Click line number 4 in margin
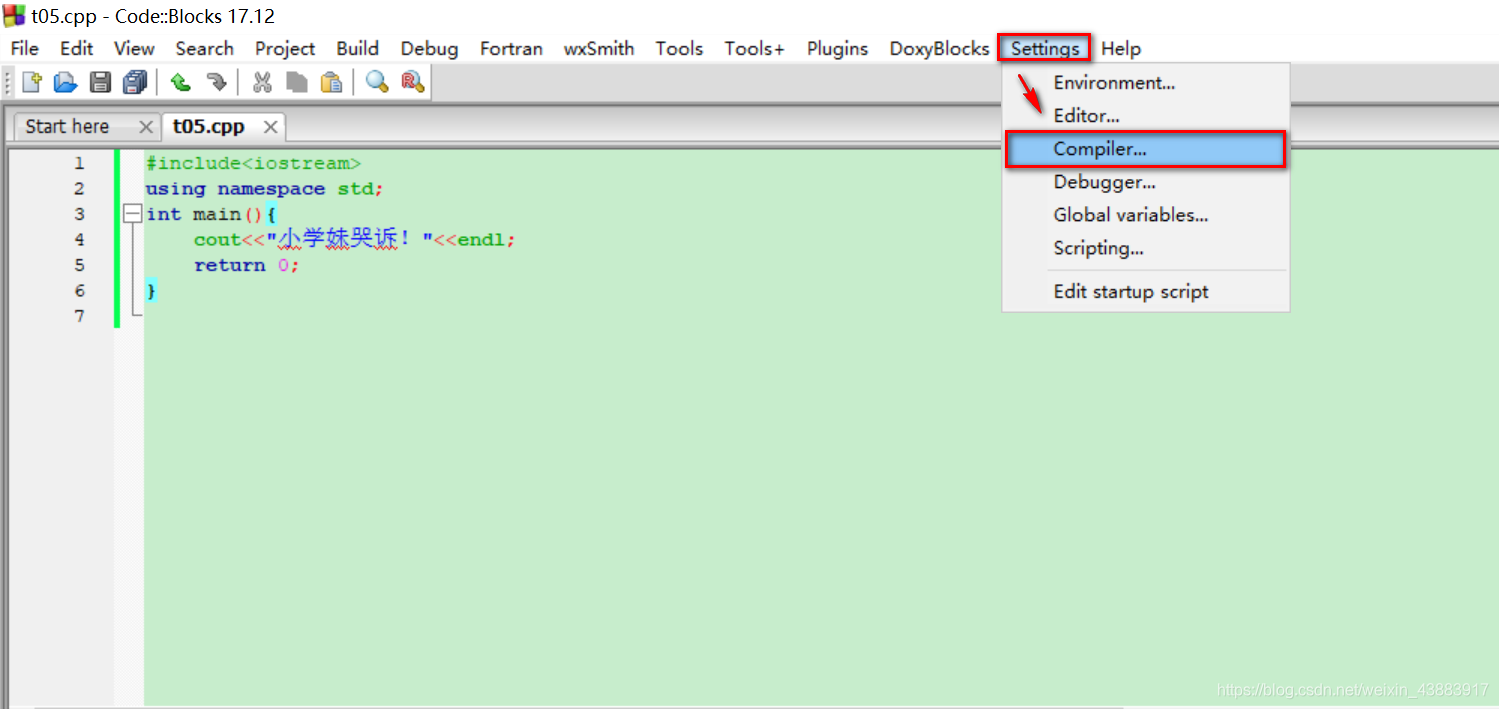The image size is (1499, 709). point(79,239)
